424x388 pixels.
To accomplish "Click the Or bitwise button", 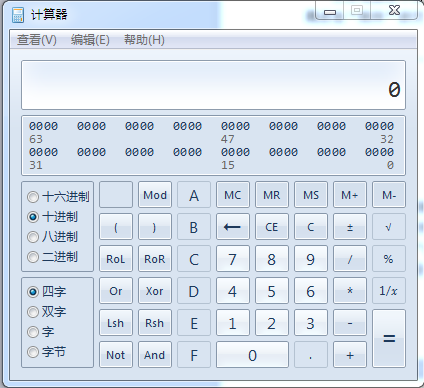I will click(x=116, y=291).
